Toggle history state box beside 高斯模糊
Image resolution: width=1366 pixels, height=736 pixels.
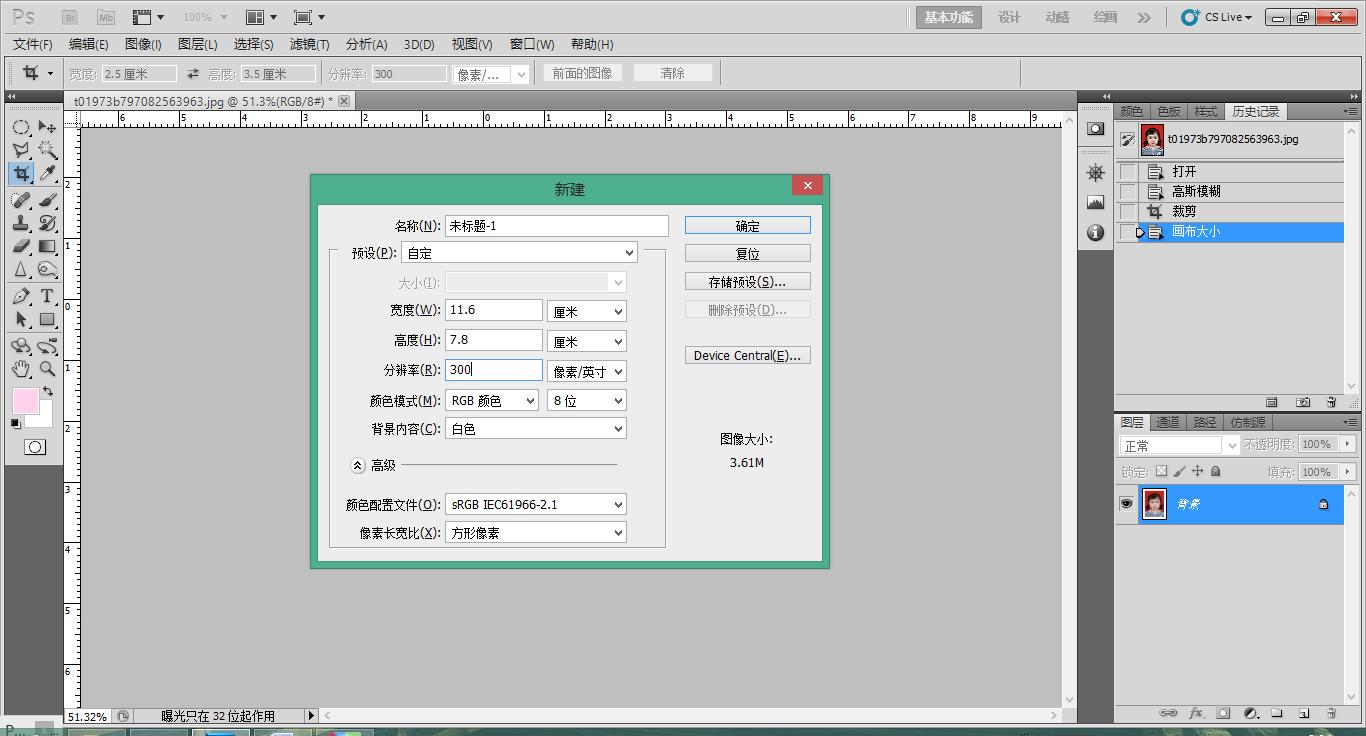[x=1128, y=191]
